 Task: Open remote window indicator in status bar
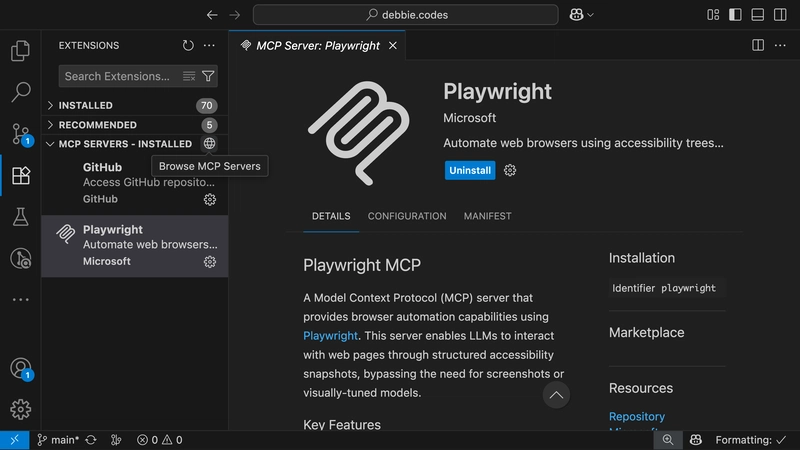coord(14,440)
